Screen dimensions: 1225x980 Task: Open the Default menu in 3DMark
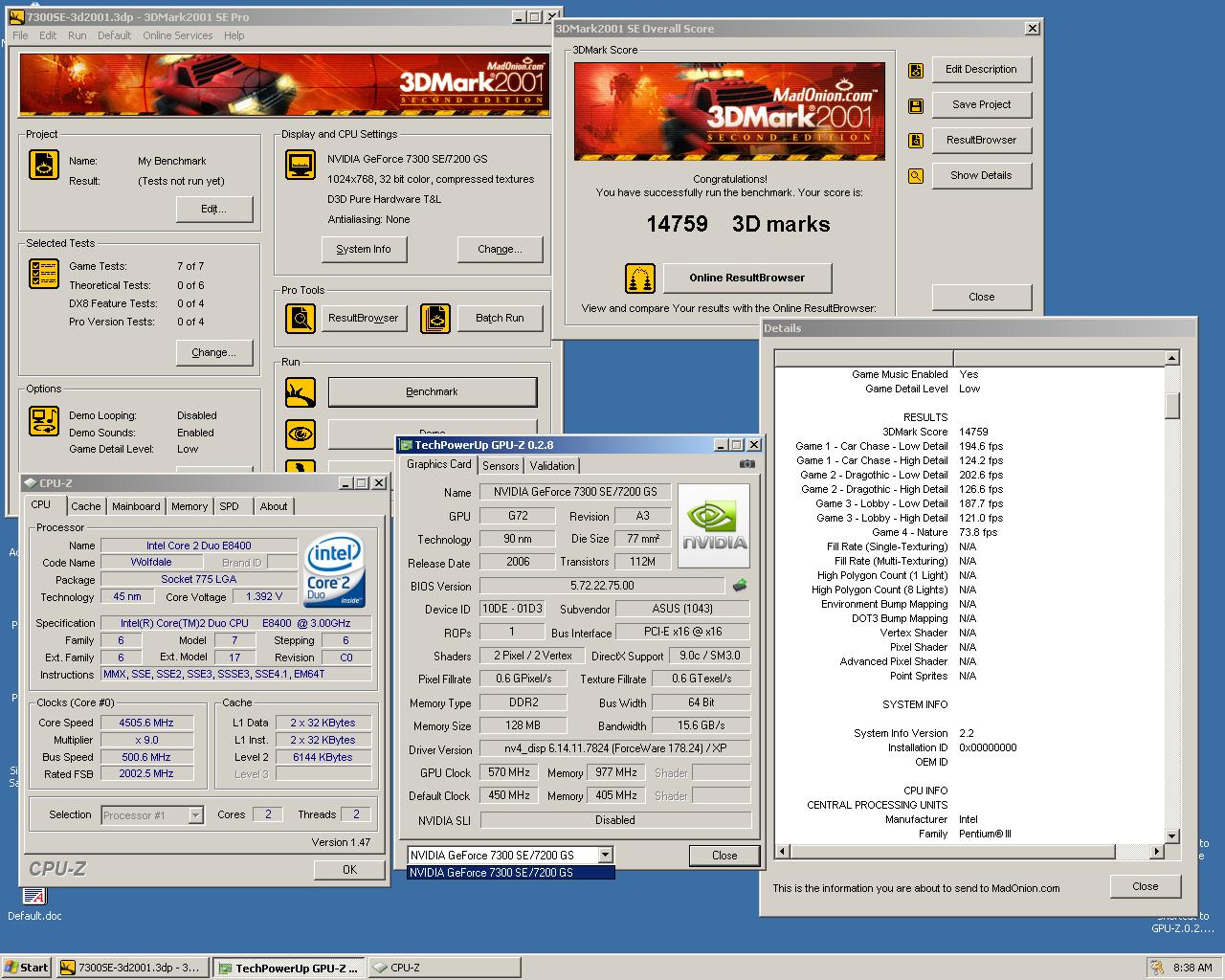pos(115,35)
